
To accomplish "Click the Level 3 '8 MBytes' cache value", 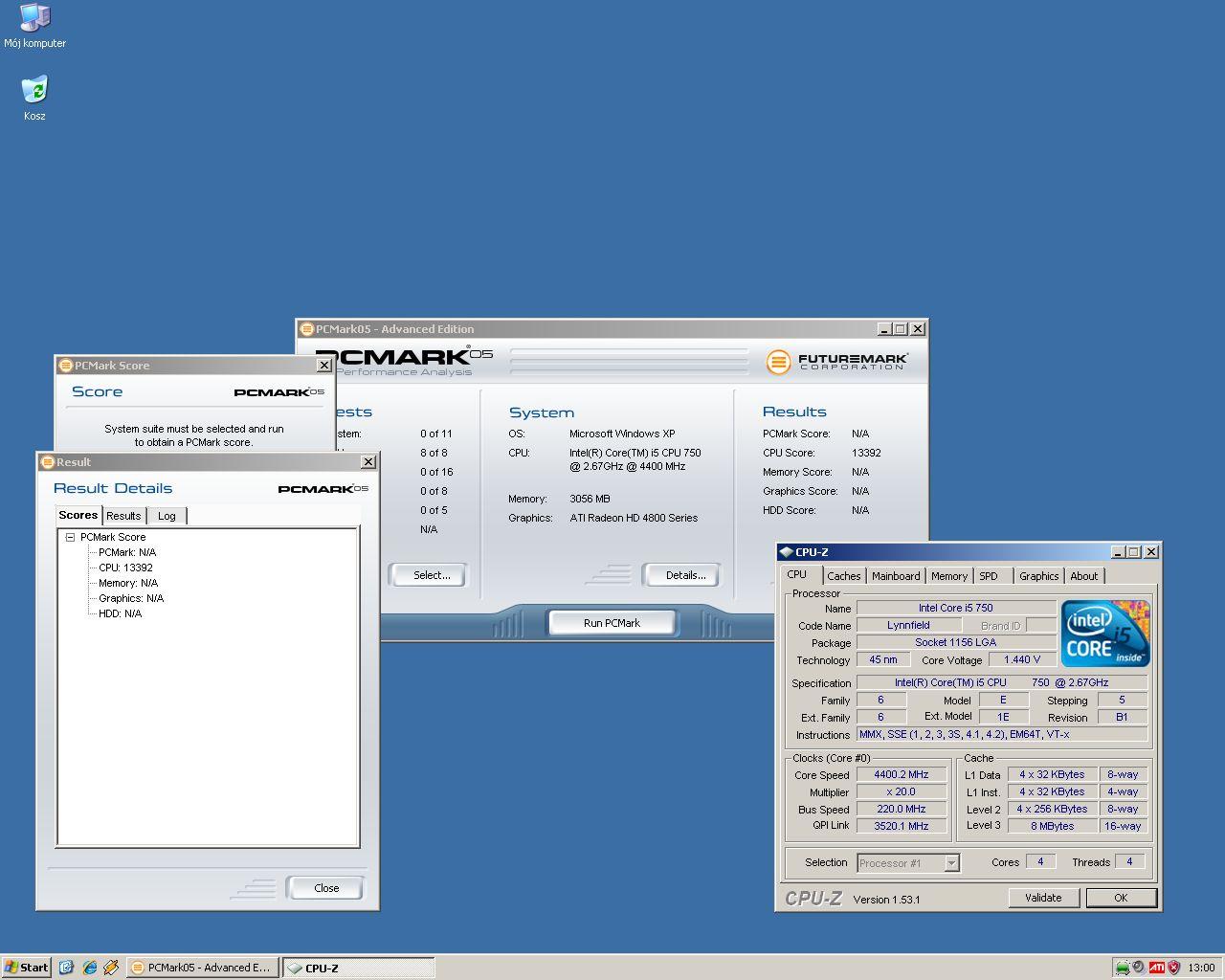I will 1052,826.
